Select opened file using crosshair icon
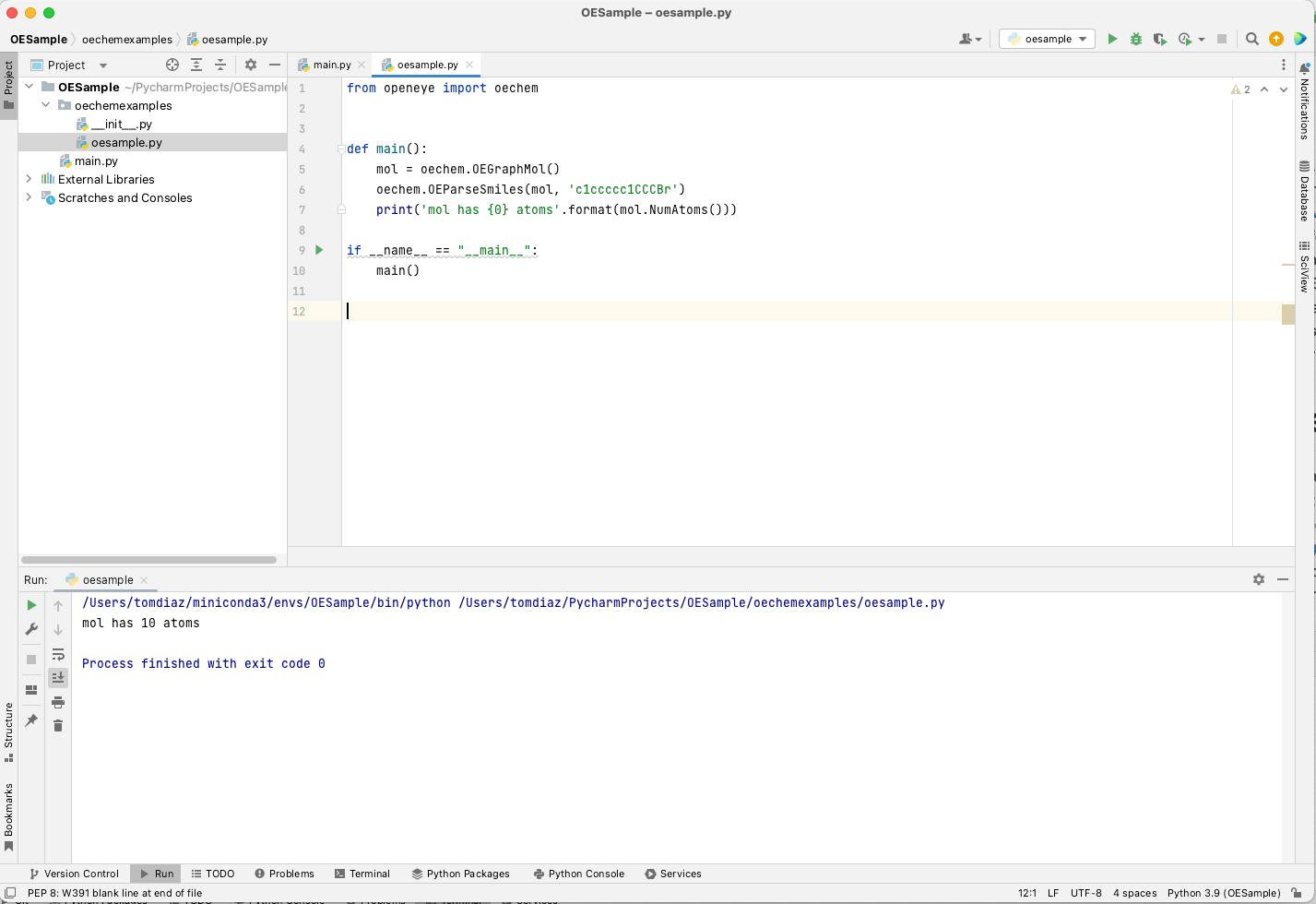Screen dimensions: 1316x904 pyautogui.click(x=172, y=65)
